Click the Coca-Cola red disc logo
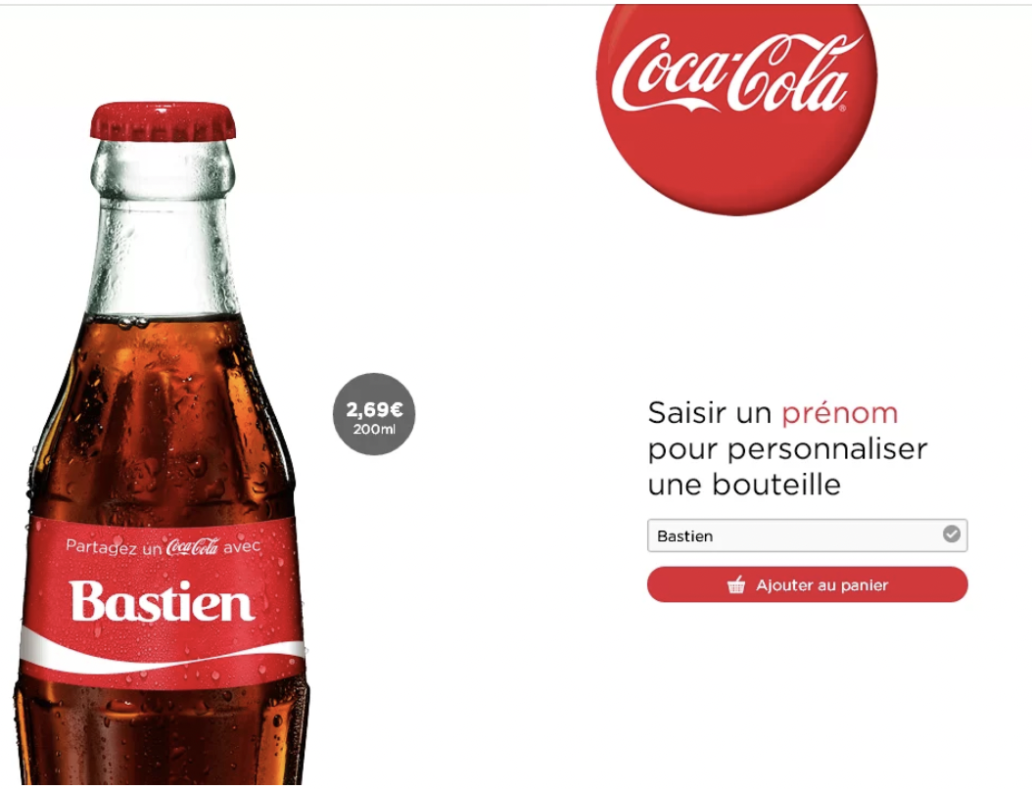Screen dimensions: 1032x789 (736, 109)
